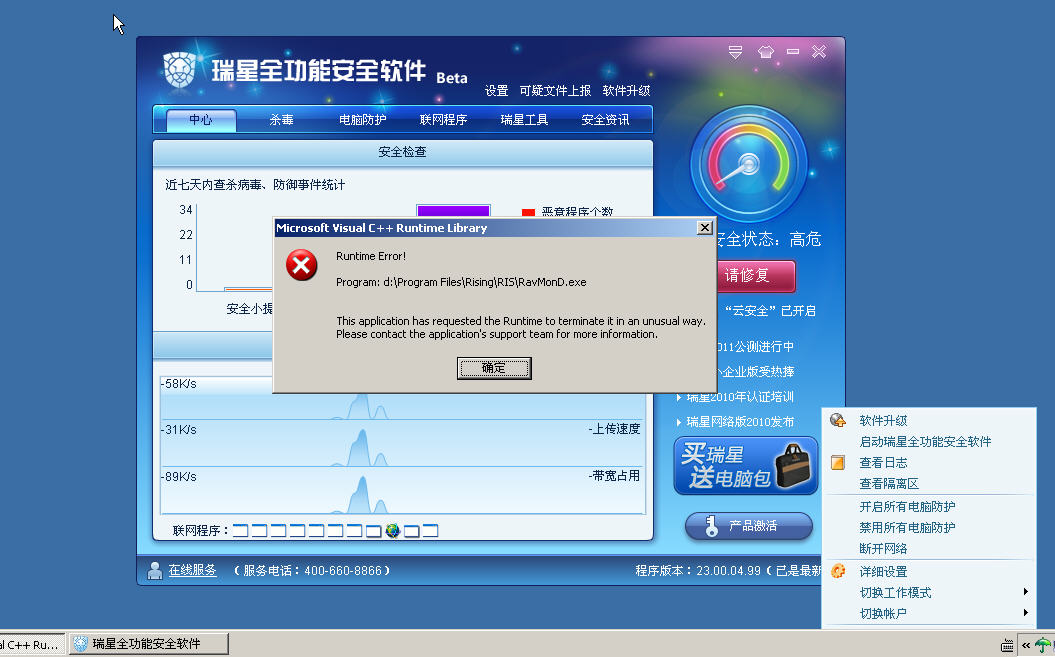Image resolution: width=1055 pixels, height=657 pixels.
Task: Click the "云安全" 已开启 status text
Action: click(x=770, y=311)
